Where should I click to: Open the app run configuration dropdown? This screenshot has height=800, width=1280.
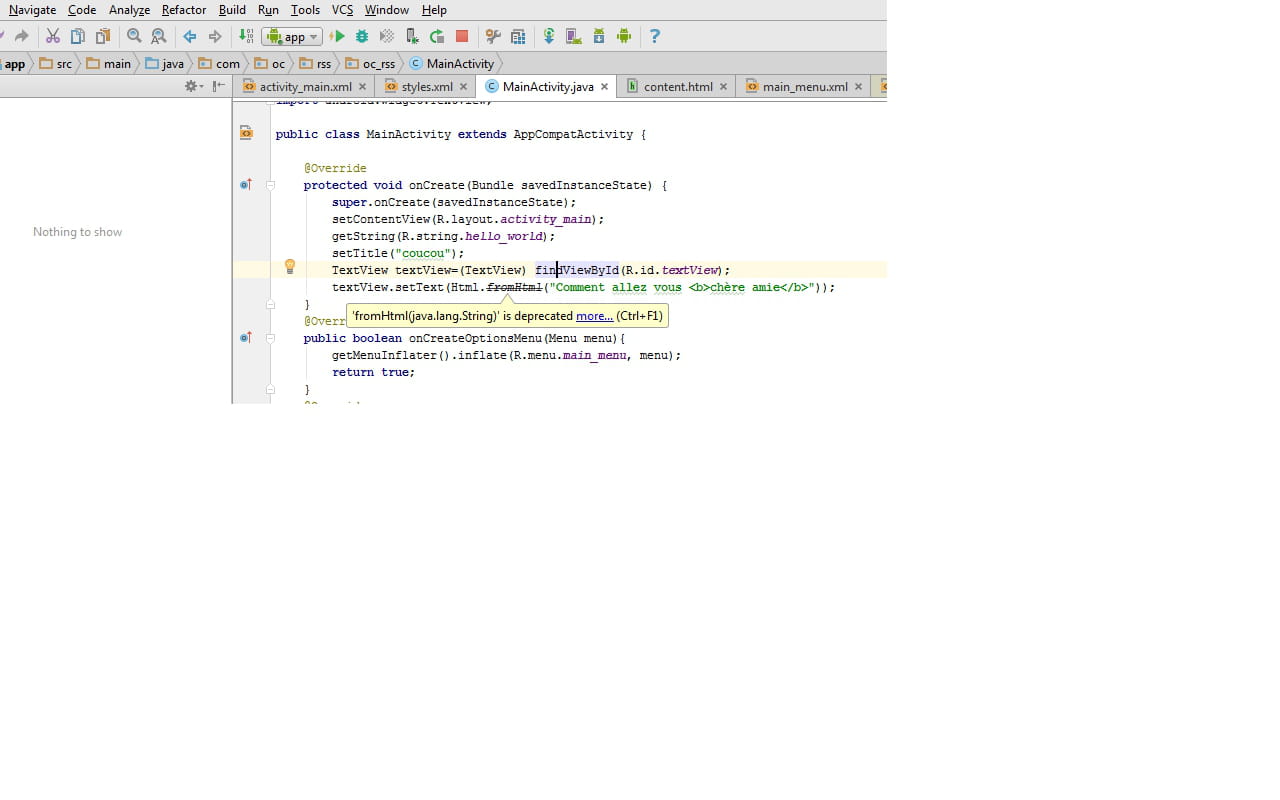coord(292,36)
